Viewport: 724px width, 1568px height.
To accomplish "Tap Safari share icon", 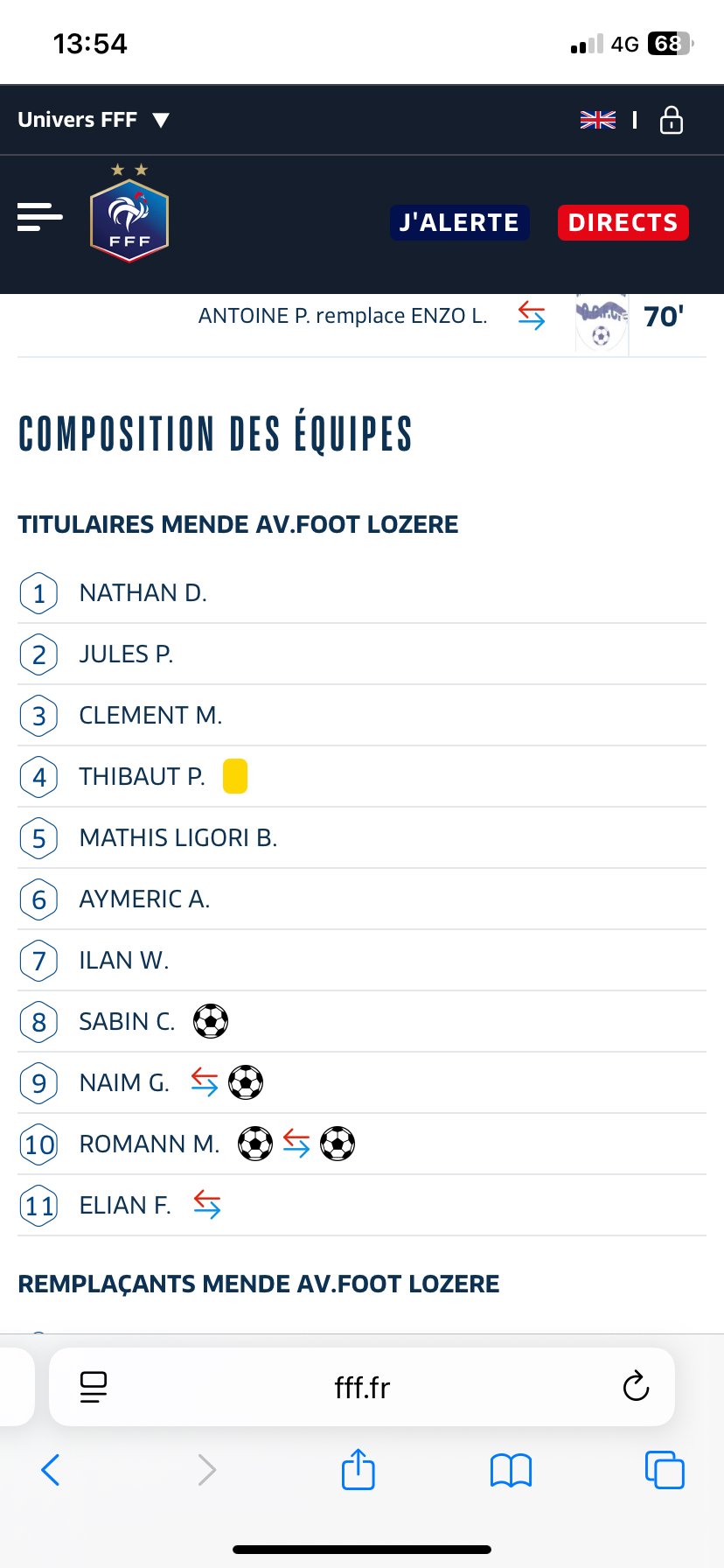I will 359,1469.
